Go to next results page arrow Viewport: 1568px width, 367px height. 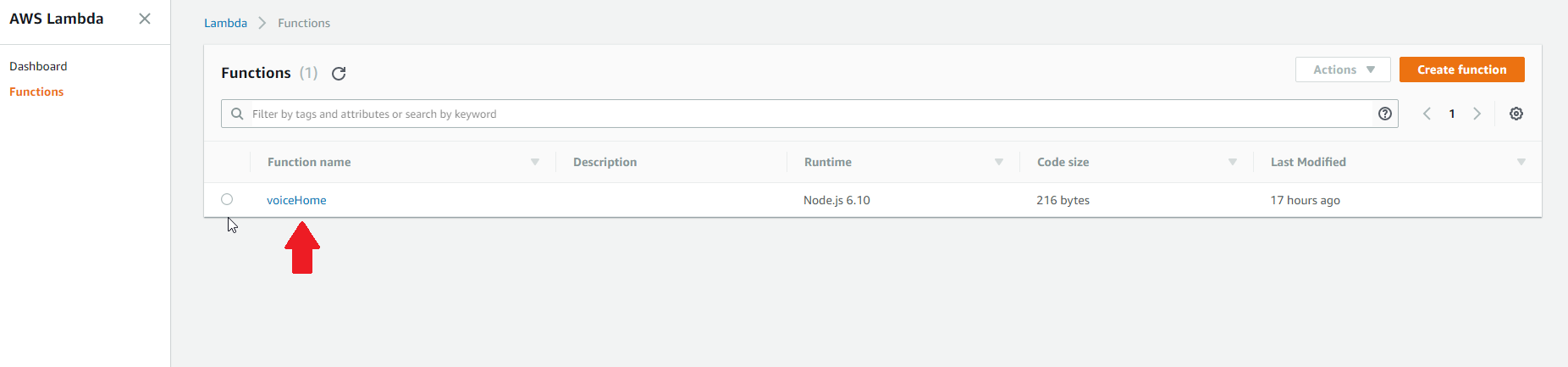pos(1477,114)
